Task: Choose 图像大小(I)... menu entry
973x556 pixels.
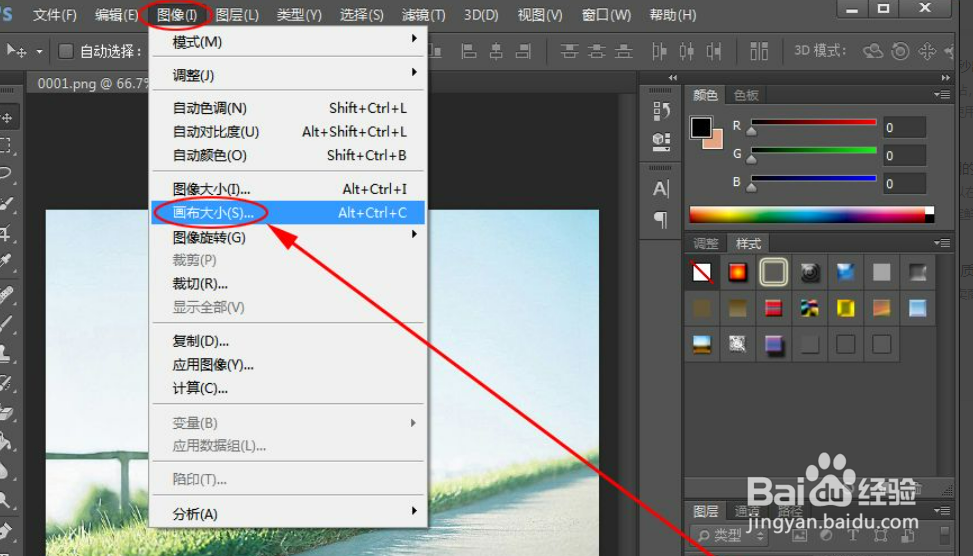Action: pyautogui.click(x=288, y=189)
